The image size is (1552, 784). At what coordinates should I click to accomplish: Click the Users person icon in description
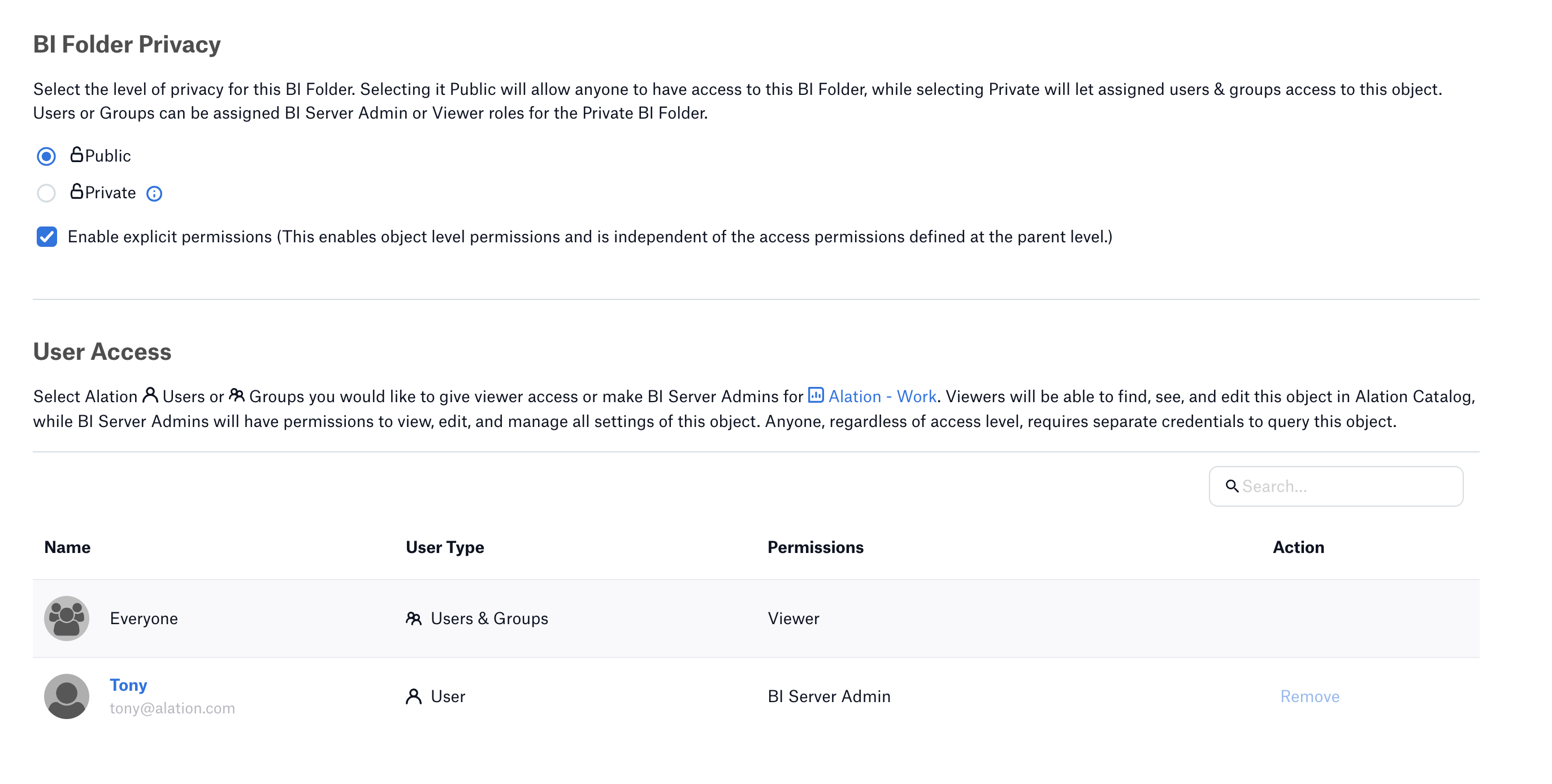150,395
